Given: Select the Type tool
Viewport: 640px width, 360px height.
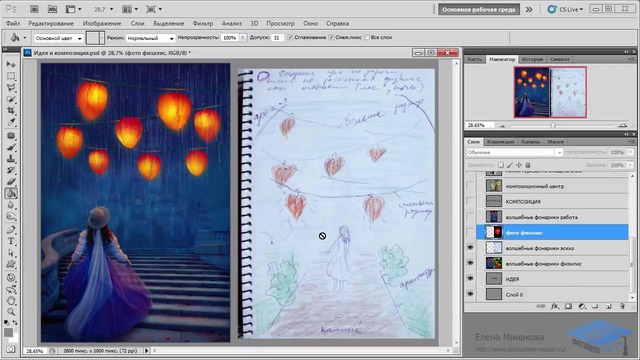Looking at the screenshot, I should [x=11, y=241].
